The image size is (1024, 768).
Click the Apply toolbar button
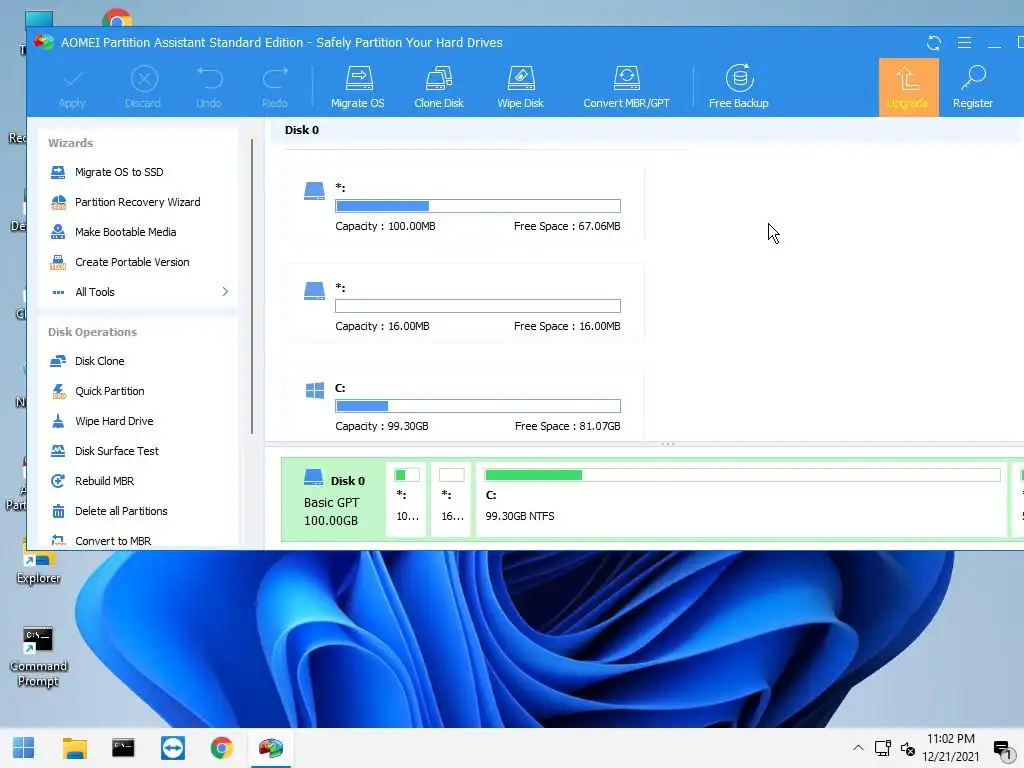72,88
